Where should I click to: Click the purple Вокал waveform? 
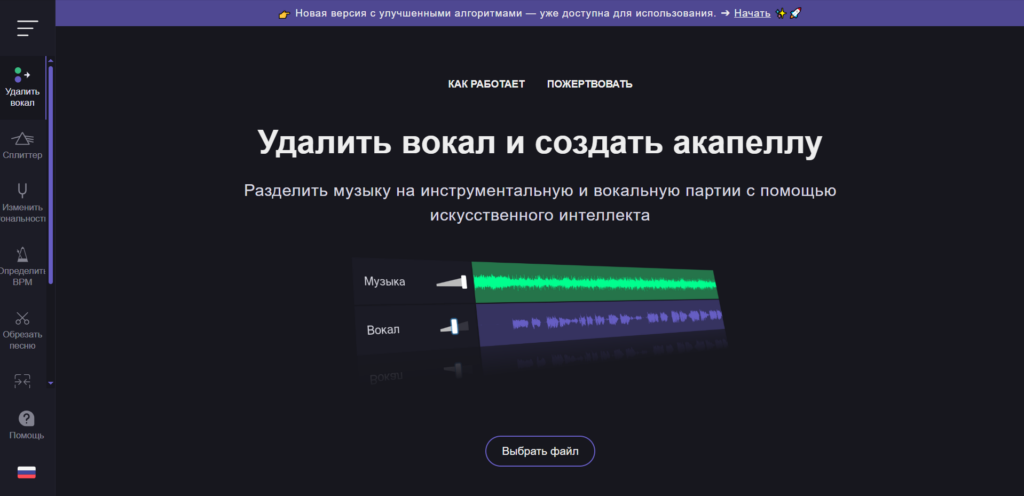[x=601, y=322]
